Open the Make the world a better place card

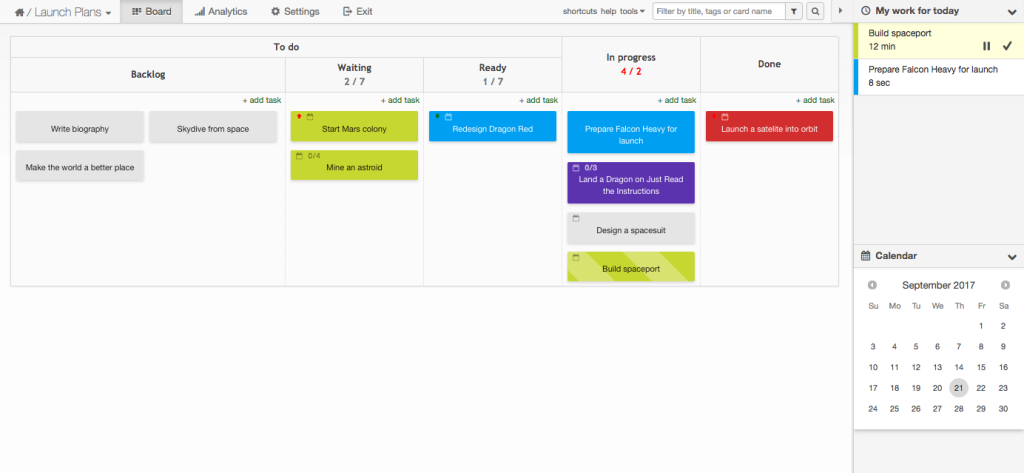[x=80, y=165]
